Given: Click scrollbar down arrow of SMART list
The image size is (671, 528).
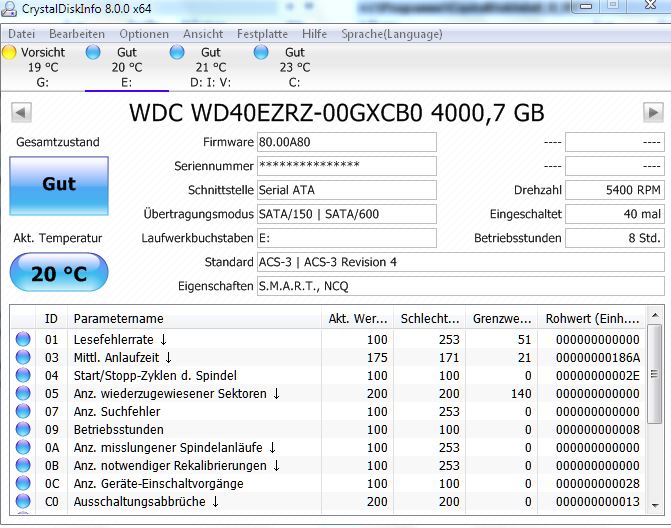Looking at the screenshot, I should 655,505.
